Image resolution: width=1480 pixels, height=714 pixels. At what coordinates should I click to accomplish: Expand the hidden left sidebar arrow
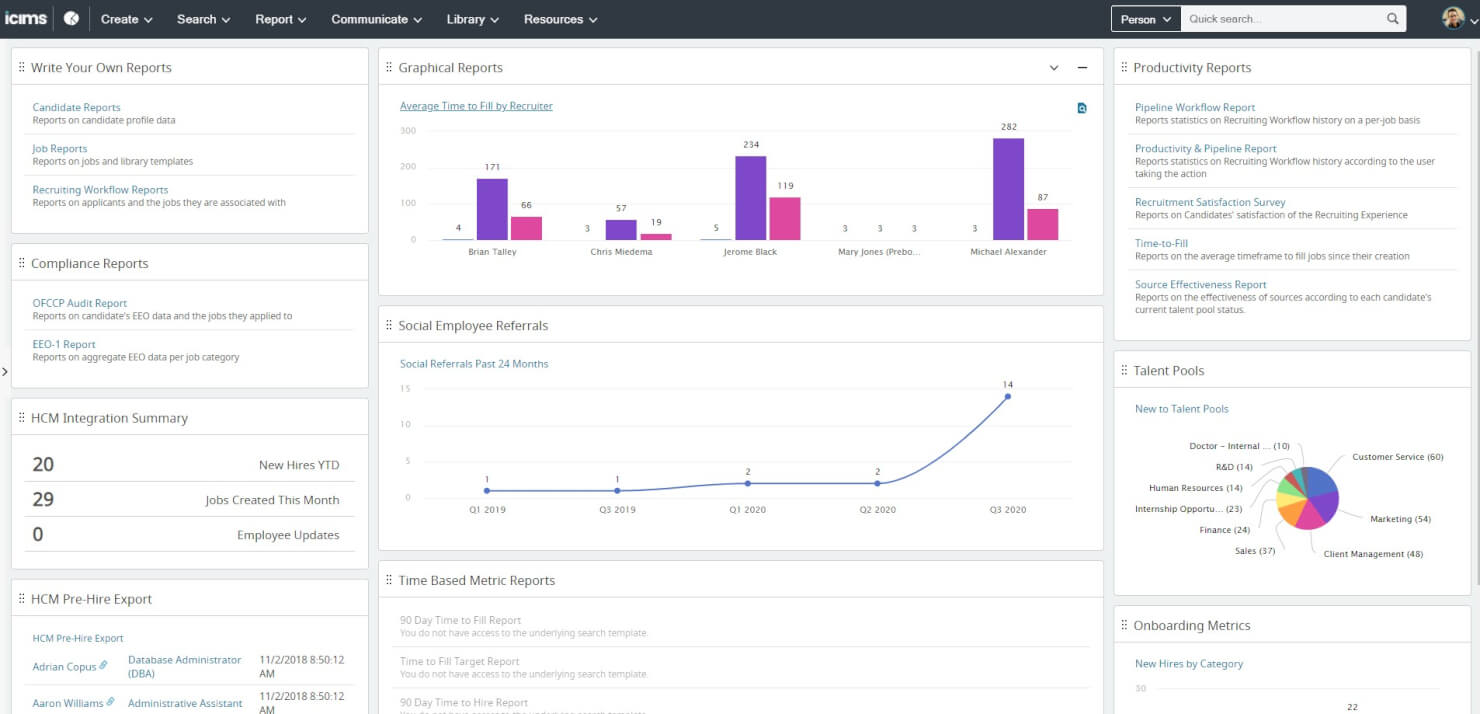pos(4,371)
